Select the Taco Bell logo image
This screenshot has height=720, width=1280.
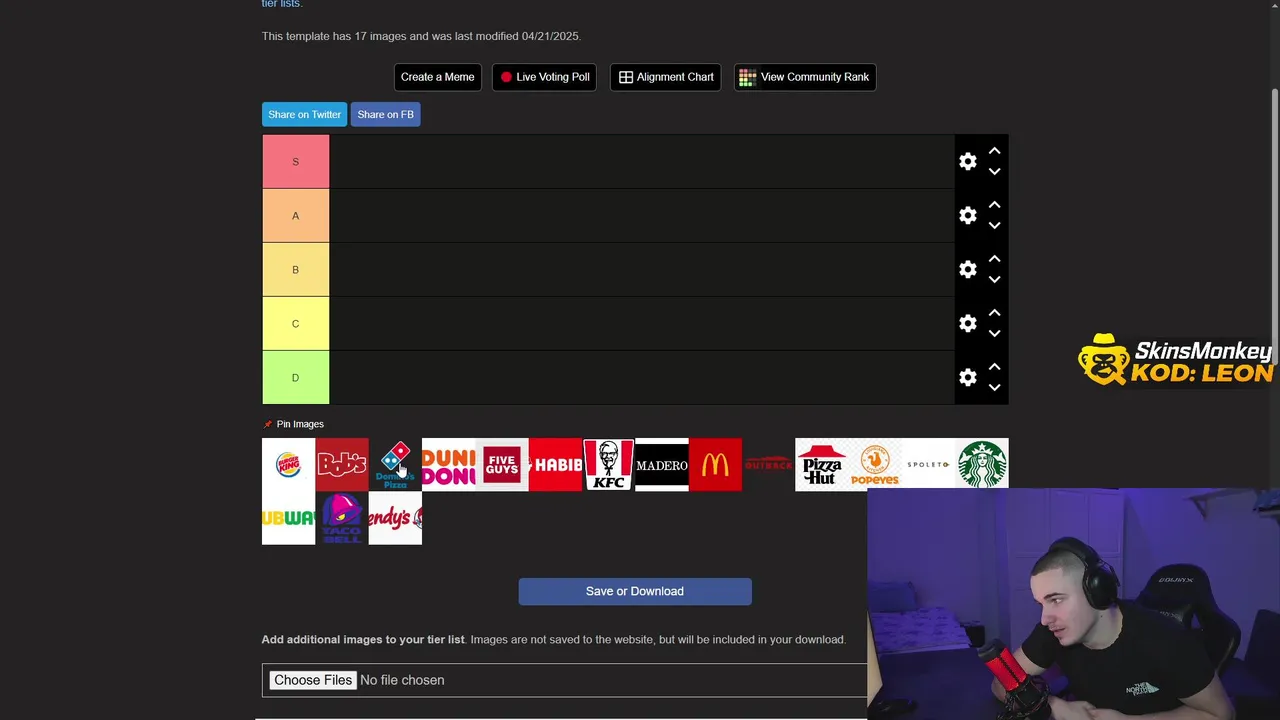pyautogui.click(x=342, y=518)
